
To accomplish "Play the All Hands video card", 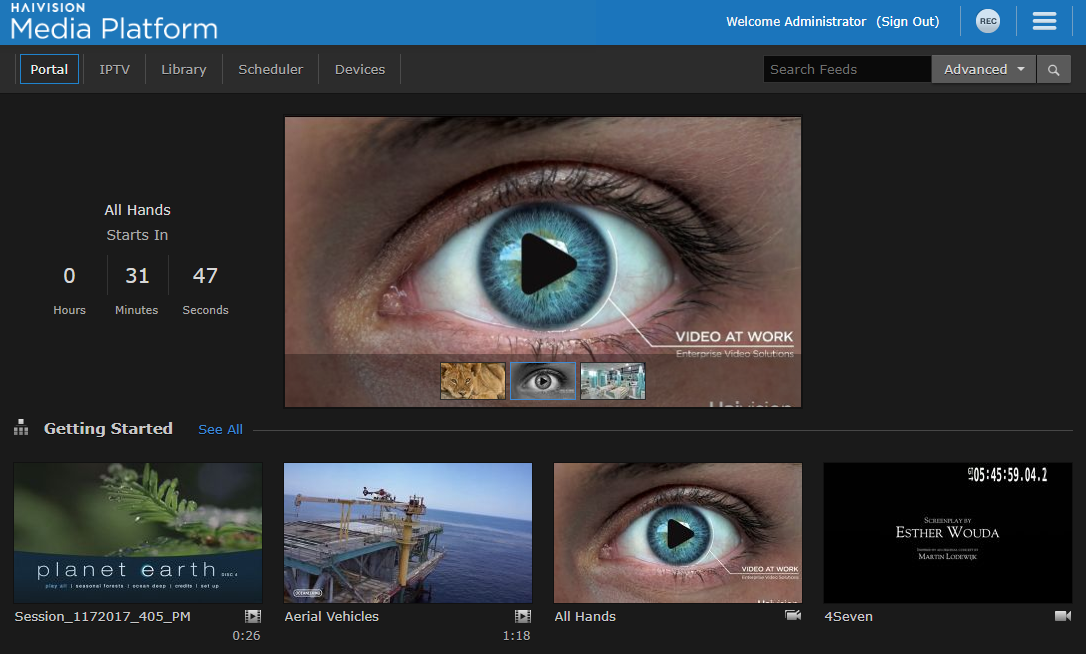I will pyautogui.click(x=678, y=533).
